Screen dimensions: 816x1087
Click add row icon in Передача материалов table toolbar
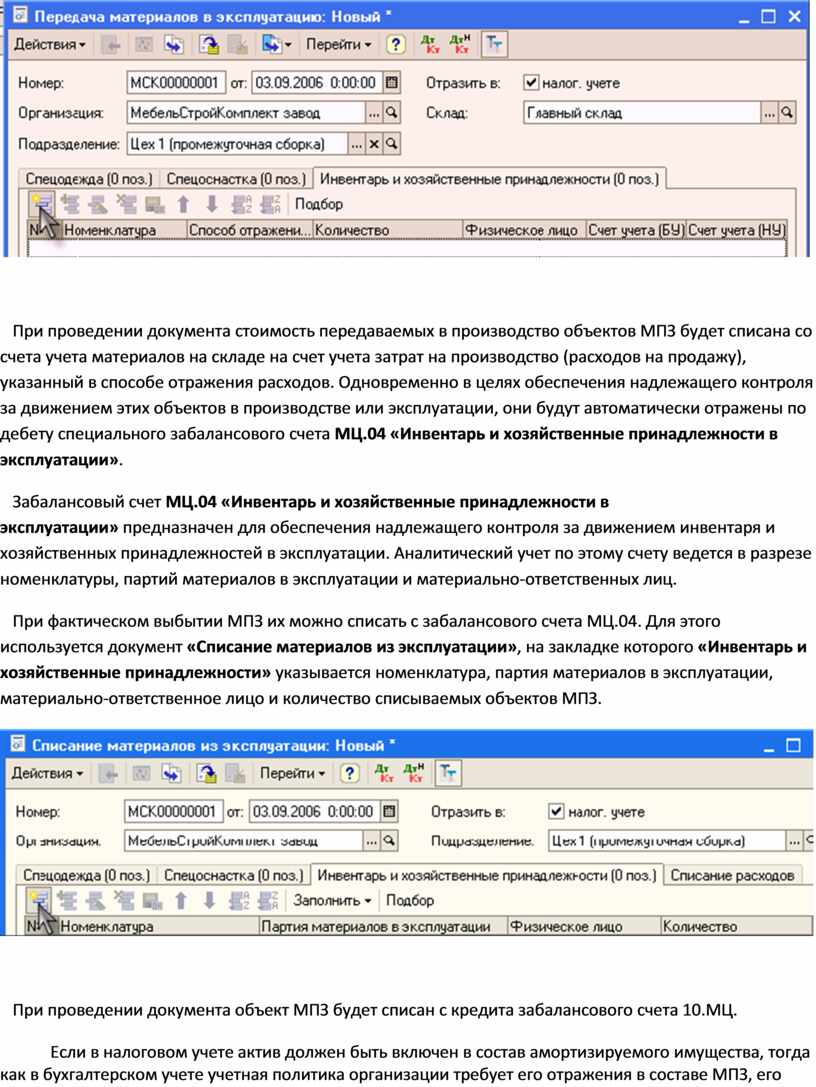click(42, 205)
